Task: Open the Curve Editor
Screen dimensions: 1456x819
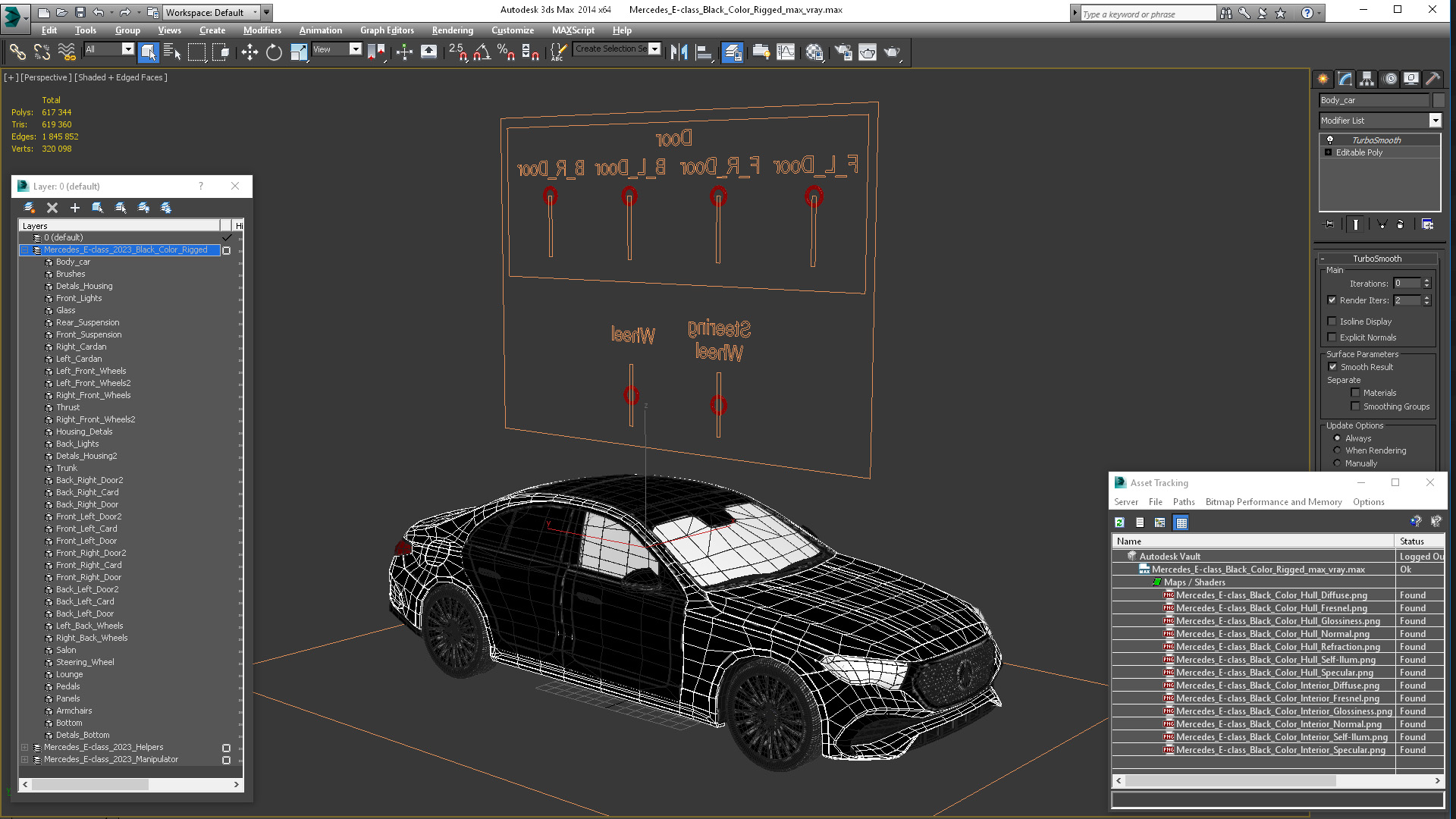Action: [786, 52]
